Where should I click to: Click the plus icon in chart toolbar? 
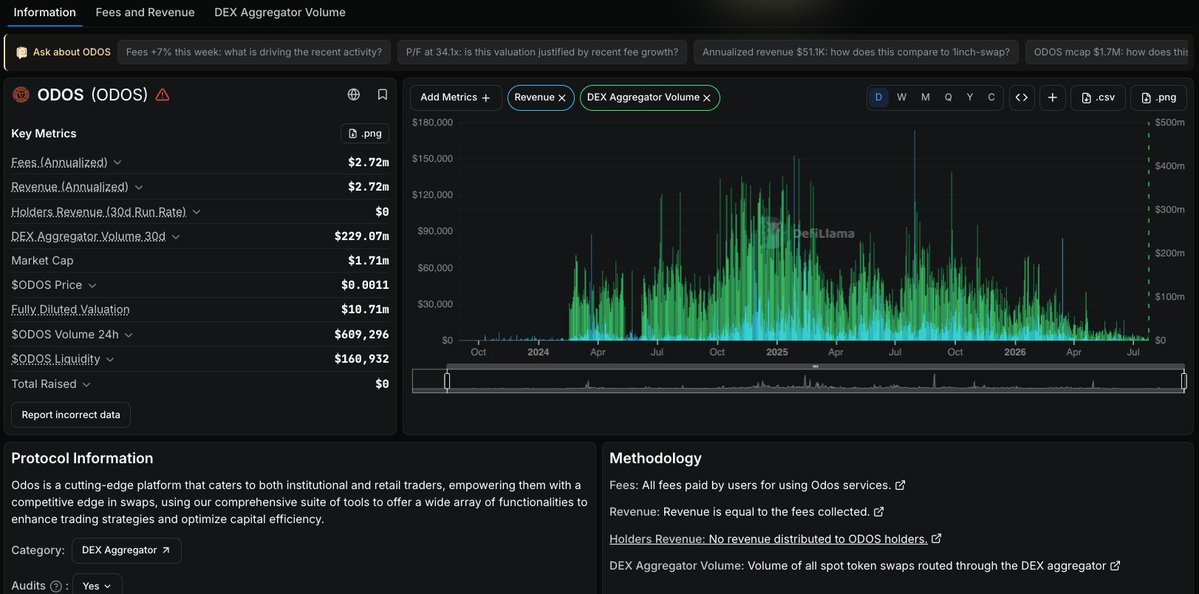[x=1053, y=98]
